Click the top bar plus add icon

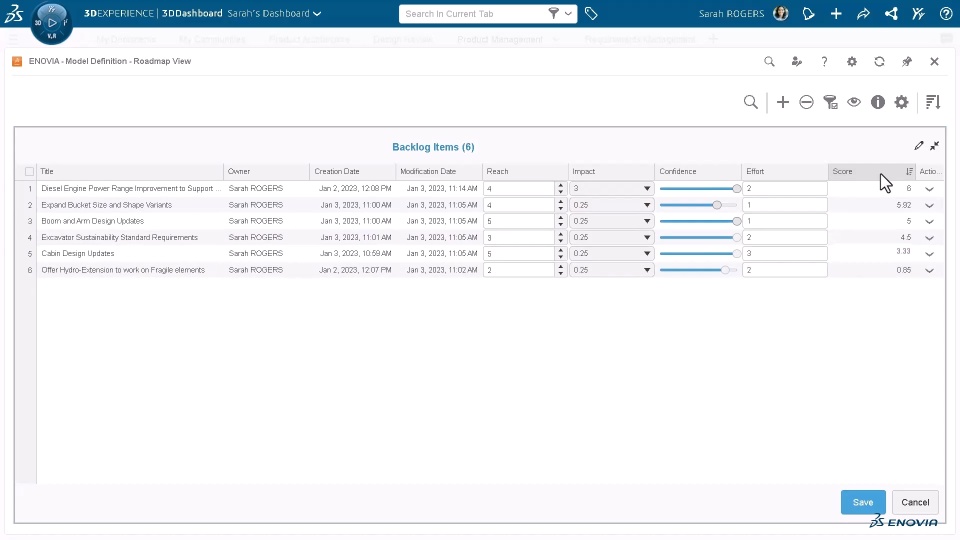pyautogui.click(x=836, y=13)
